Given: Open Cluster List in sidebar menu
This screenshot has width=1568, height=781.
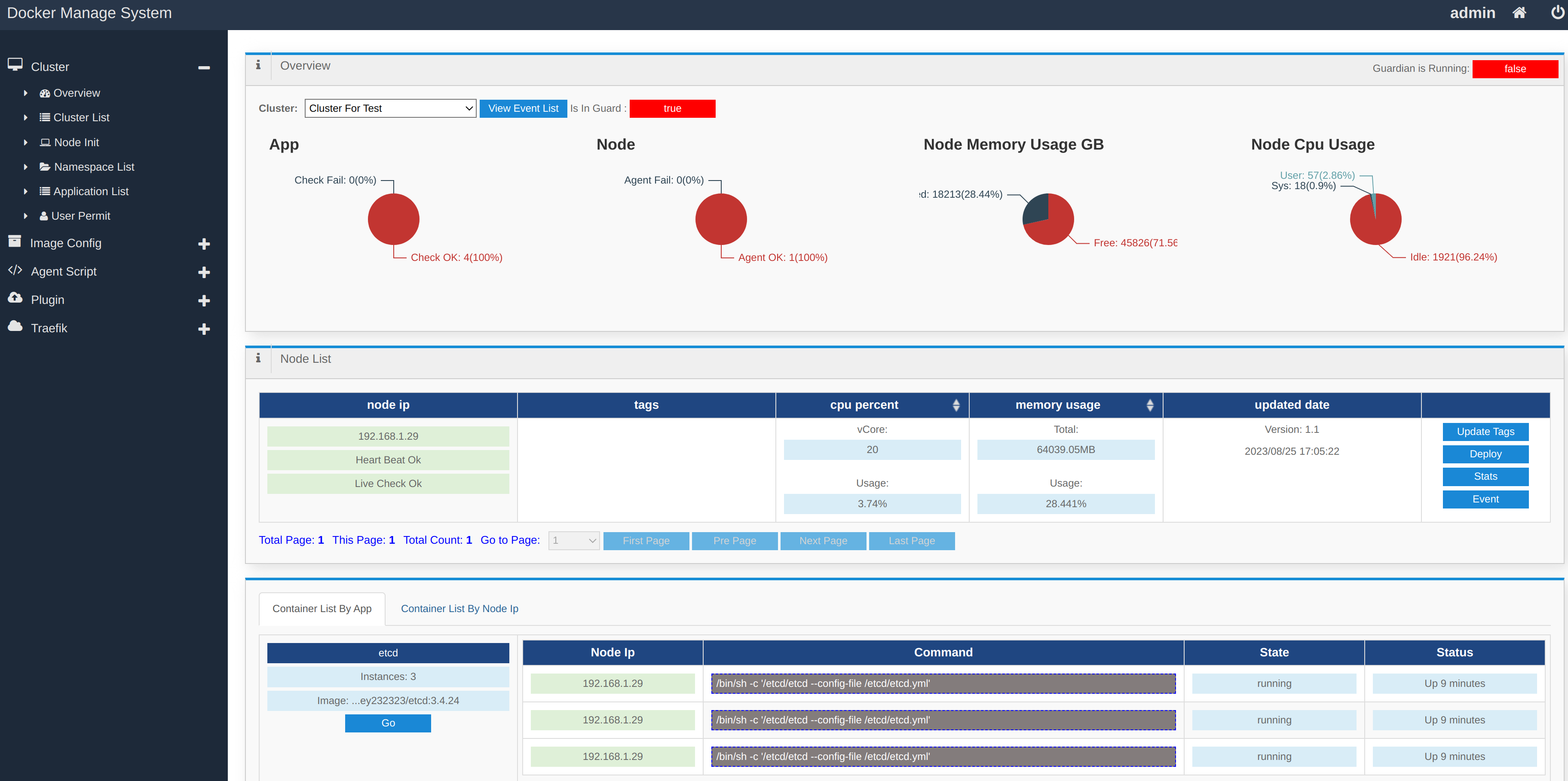Looking at the screenshot, I should point(82,117).
